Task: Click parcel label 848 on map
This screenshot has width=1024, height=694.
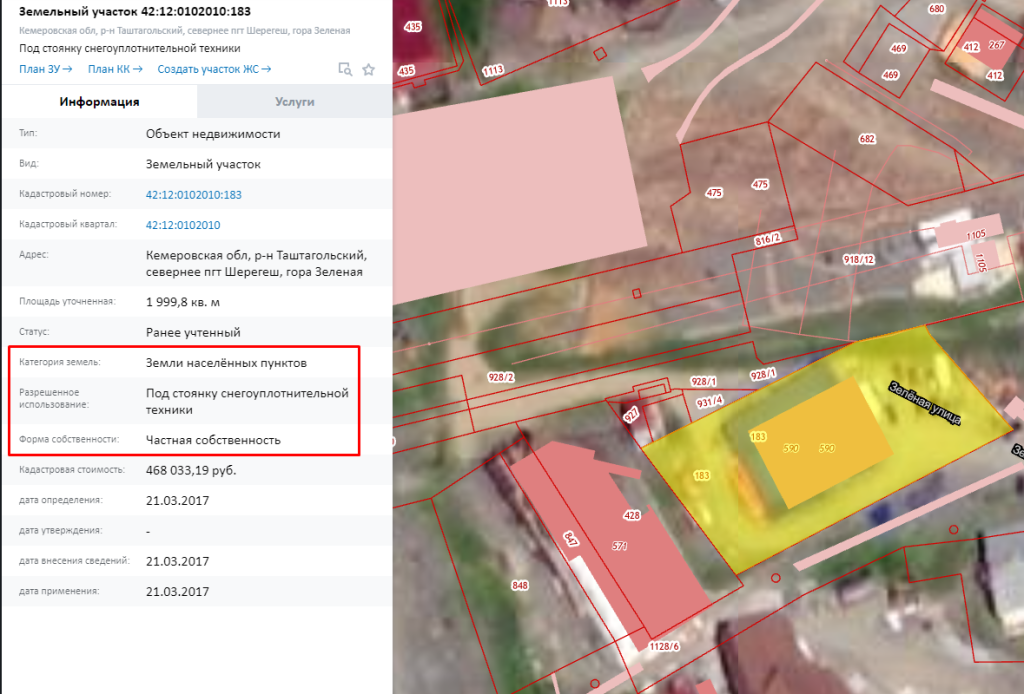Action: (520, 585)
